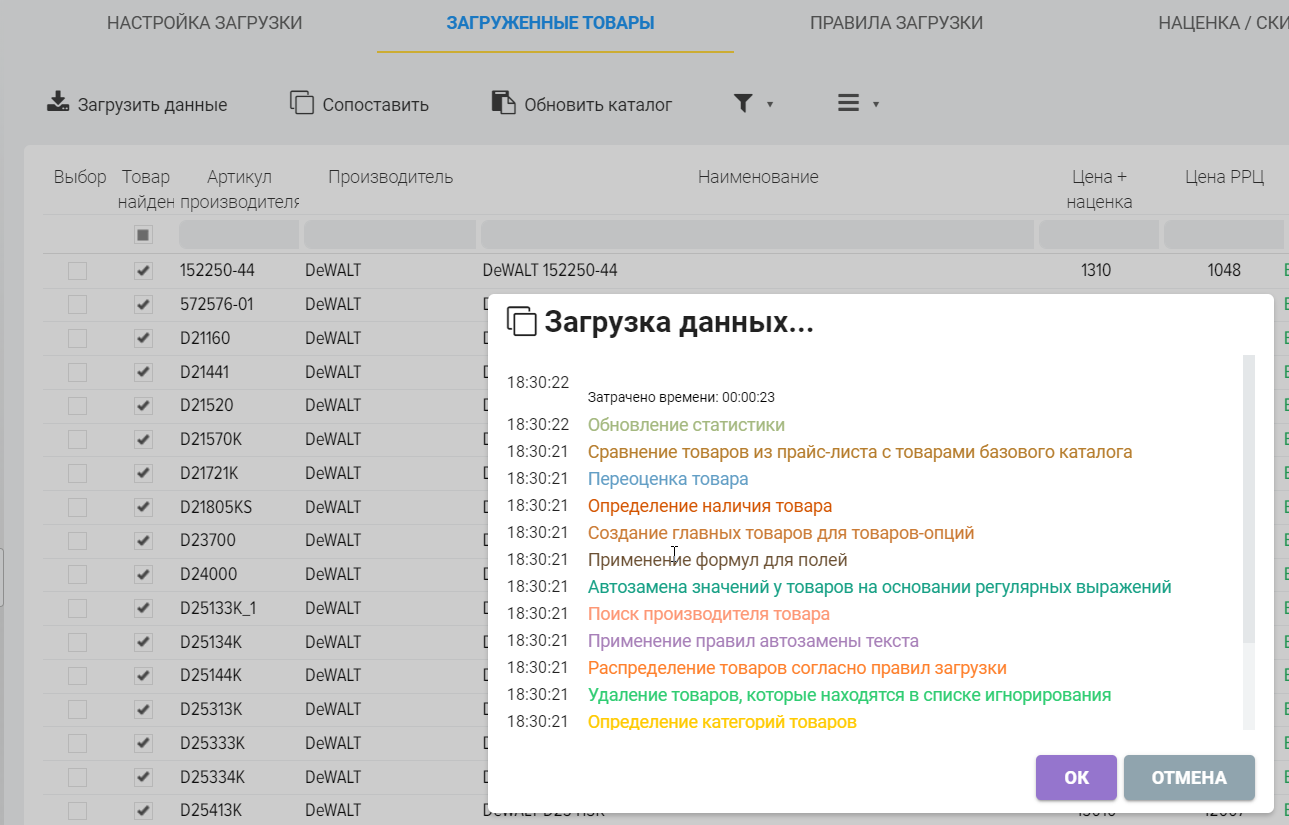Screen dimensions: 1289x825
Task: Click log entry Определение наличия товара
Action: tap(710, 506)
